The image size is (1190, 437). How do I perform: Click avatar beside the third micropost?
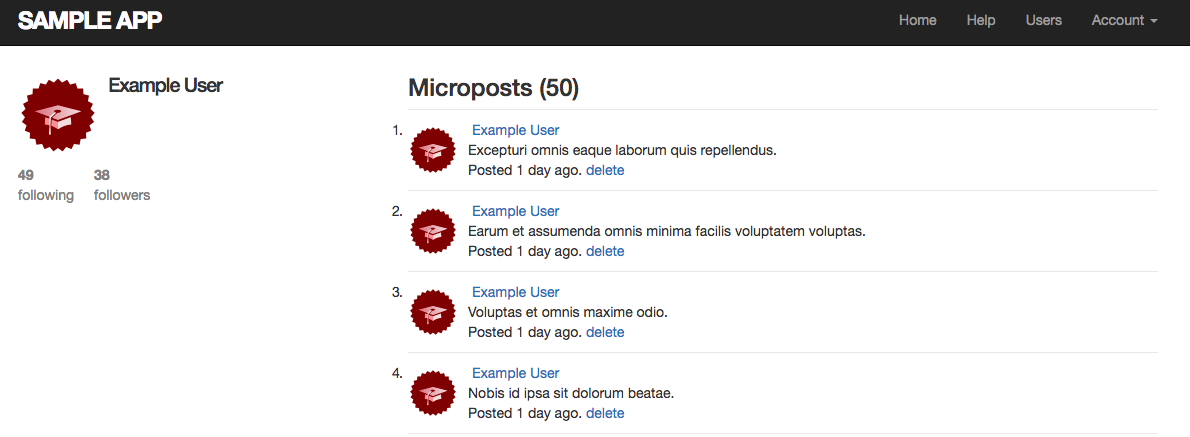[x=433, y=312]
